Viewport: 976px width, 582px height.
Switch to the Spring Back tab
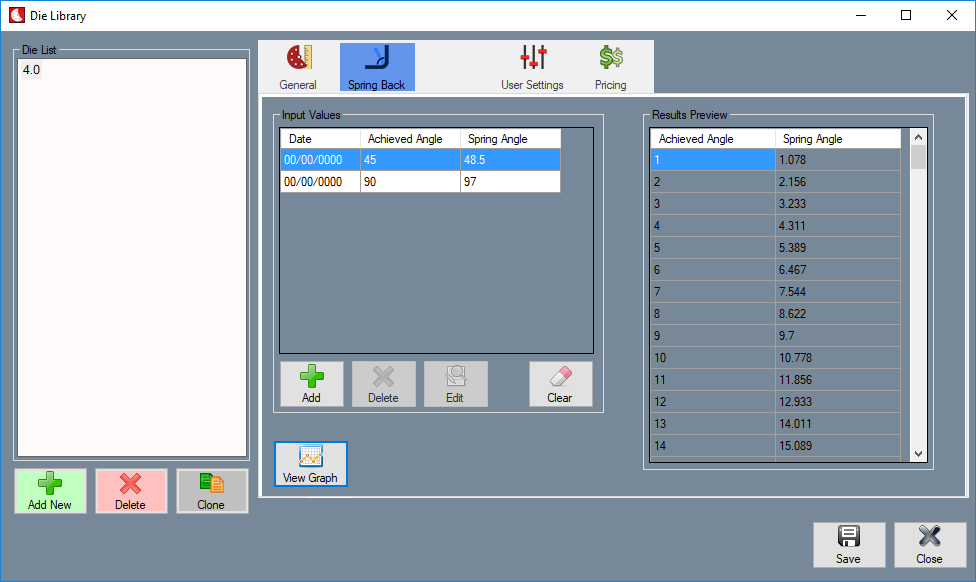tap(377, 68)
